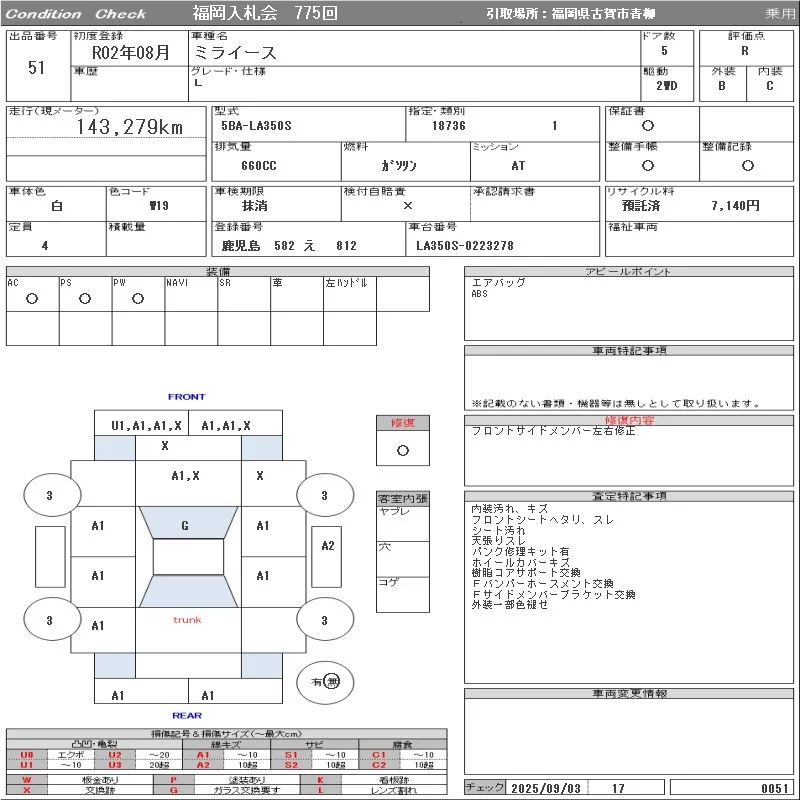This screenshot has width=800, height=800.
Task: Click the bottom-right tire circle marked 3
Action: [x=323, y=621]
